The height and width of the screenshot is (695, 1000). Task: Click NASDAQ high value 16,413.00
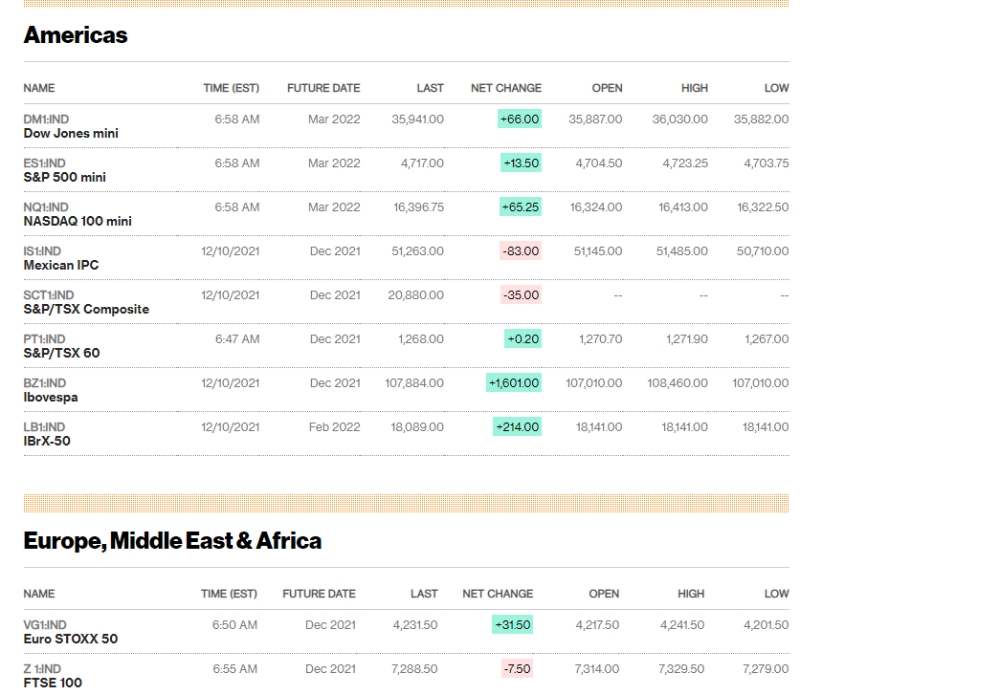coord(683,207)
